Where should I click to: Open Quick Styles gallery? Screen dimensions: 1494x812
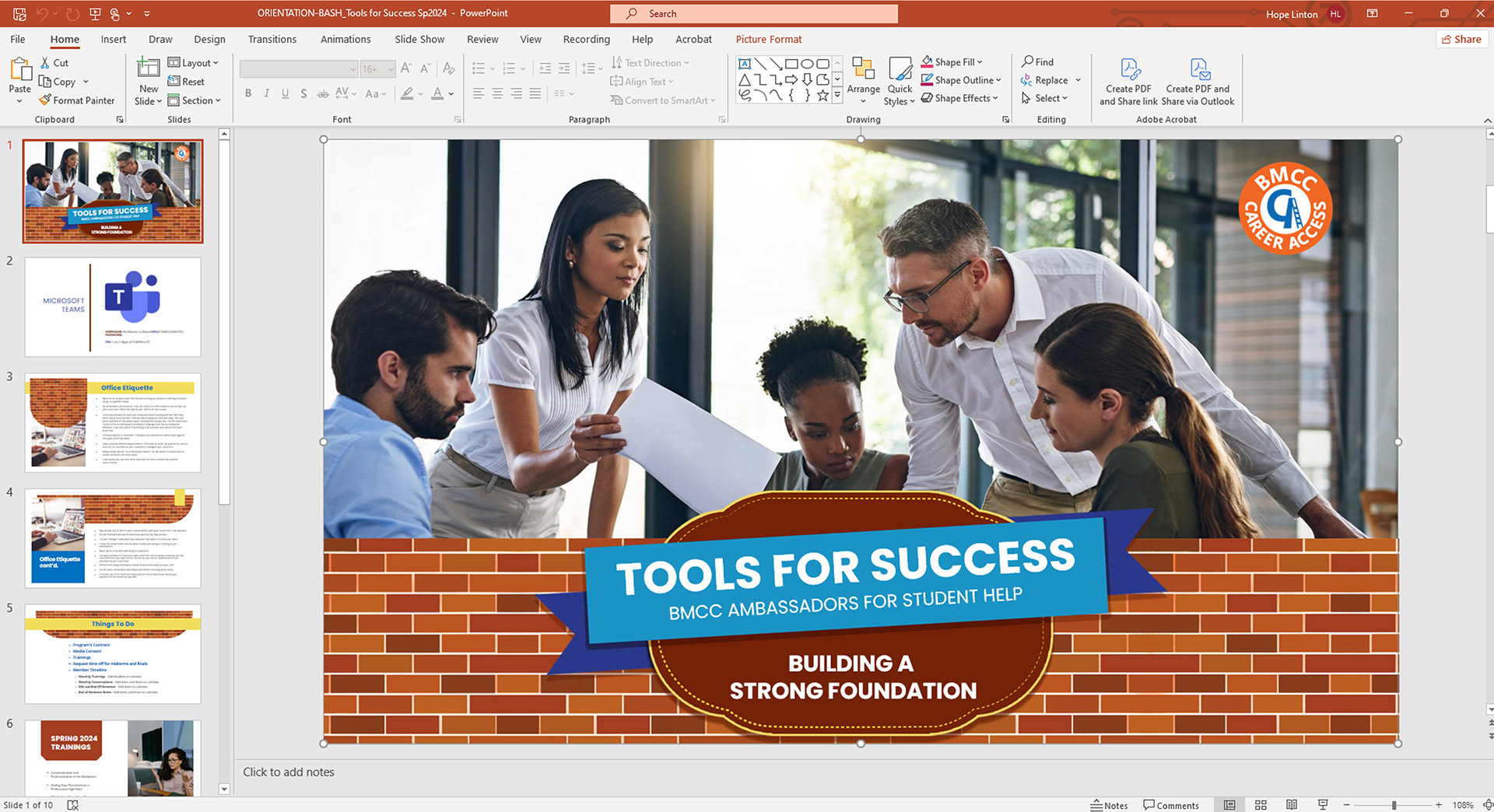900,81
